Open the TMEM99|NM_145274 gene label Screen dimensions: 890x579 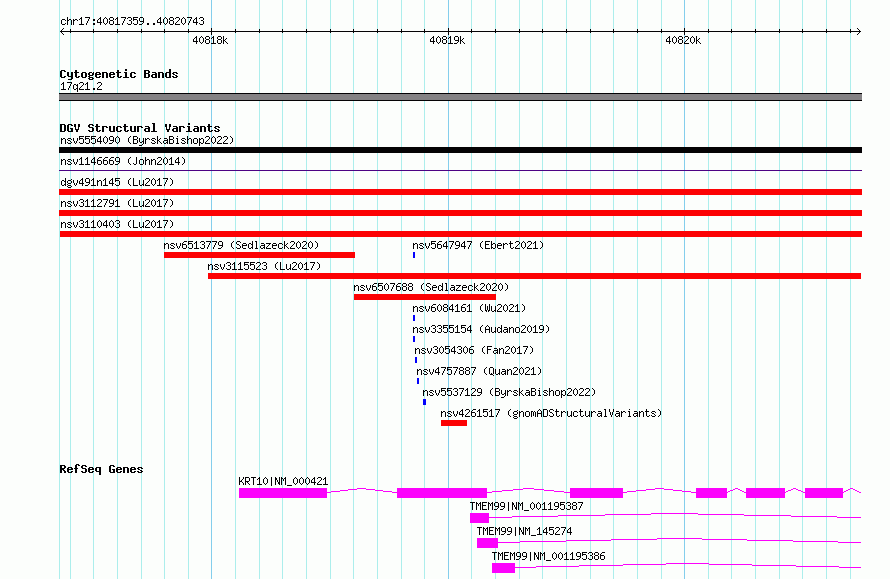pyautogui.click(x=524, y=531)
